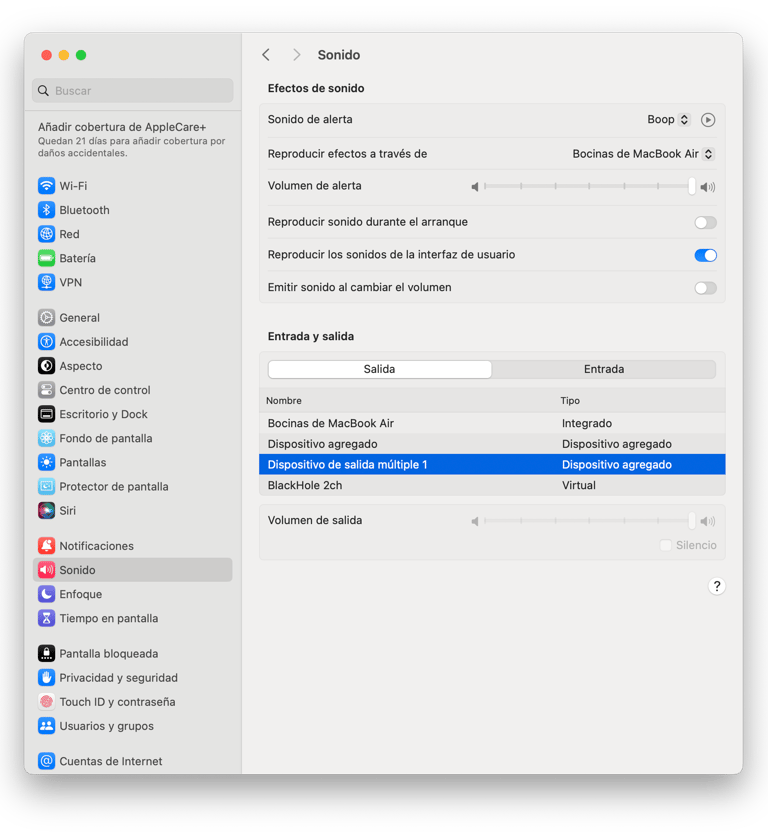Click Privacidad y seguridad hand icon
The width and height of the screenshot is (768, 838).
click(x=46, y=678)
